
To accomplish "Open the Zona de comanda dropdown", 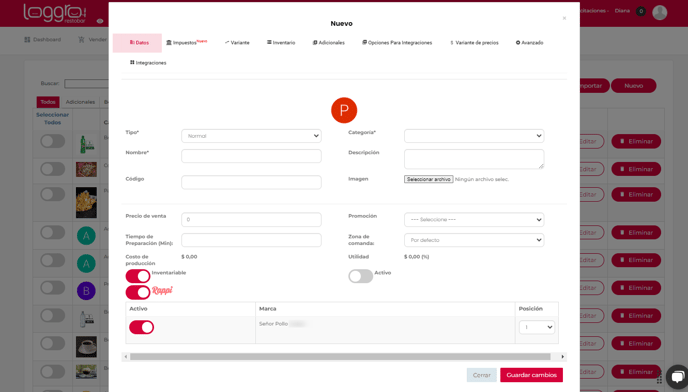I will point(474,240).
